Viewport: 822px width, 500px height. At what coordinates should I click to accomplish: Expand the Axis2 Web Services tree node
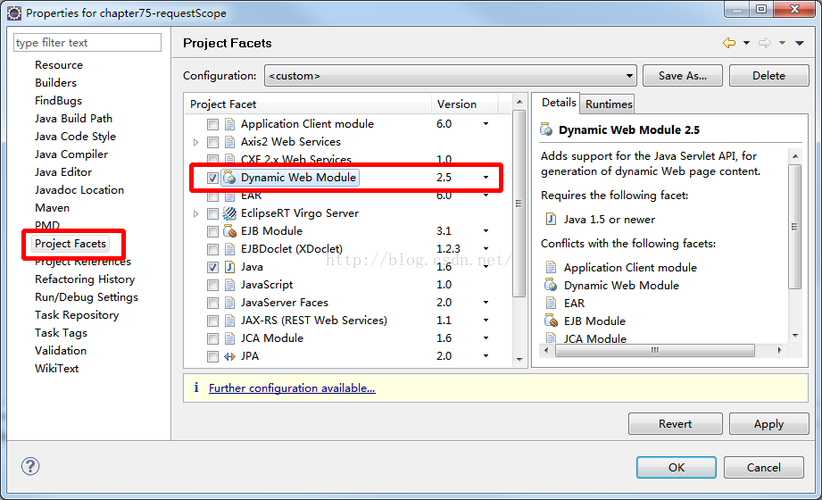pos(196,142)
